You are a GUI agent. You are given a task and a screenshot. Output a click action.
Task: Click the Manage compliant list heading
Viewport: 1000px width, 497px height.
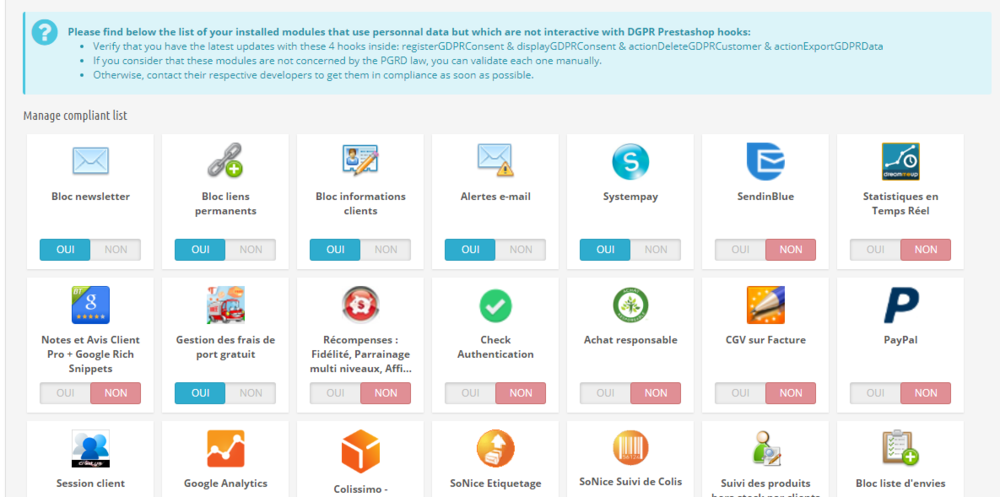[75, 116]
